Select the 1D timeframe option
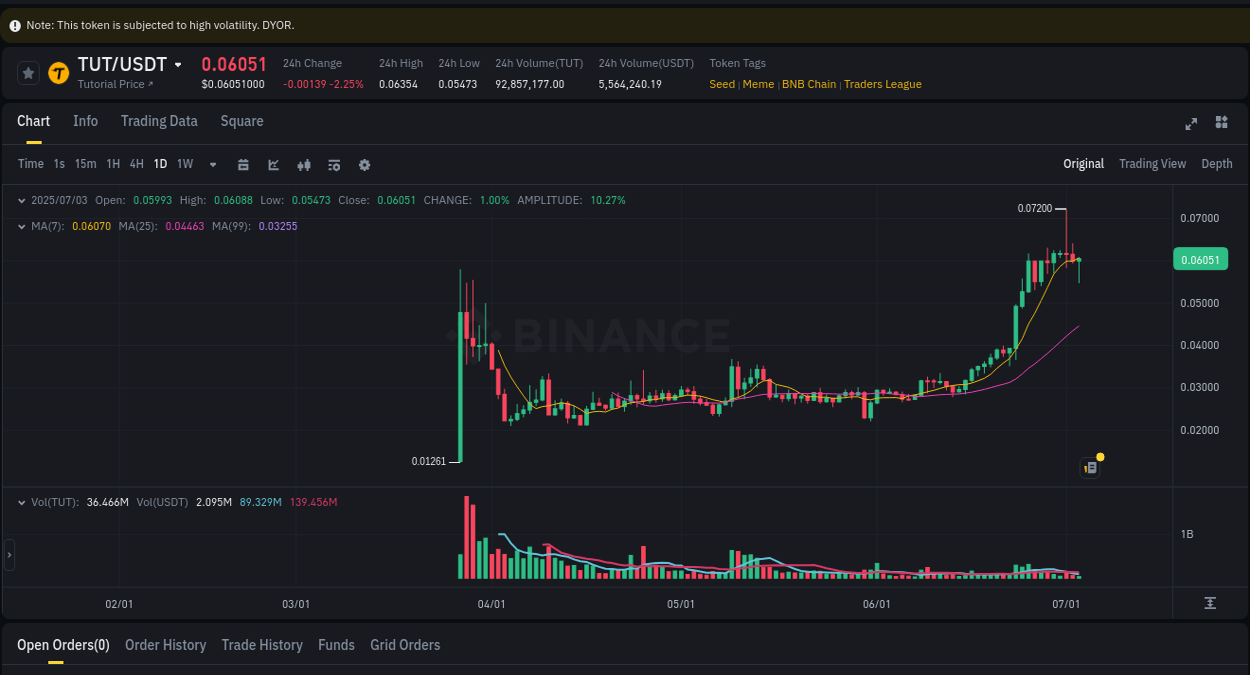This screenshot has width=1250, height=675. (160, 164)
